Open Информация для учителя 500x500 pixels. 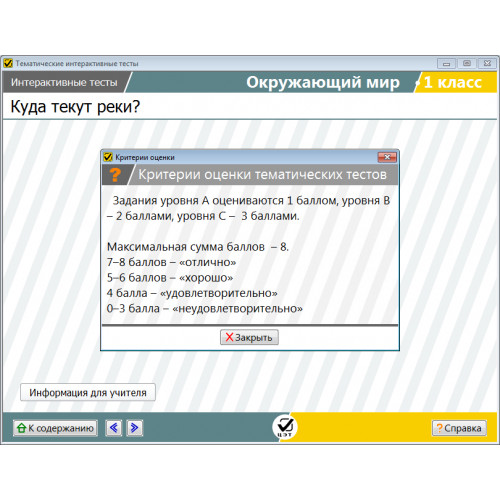click(88, 393)
